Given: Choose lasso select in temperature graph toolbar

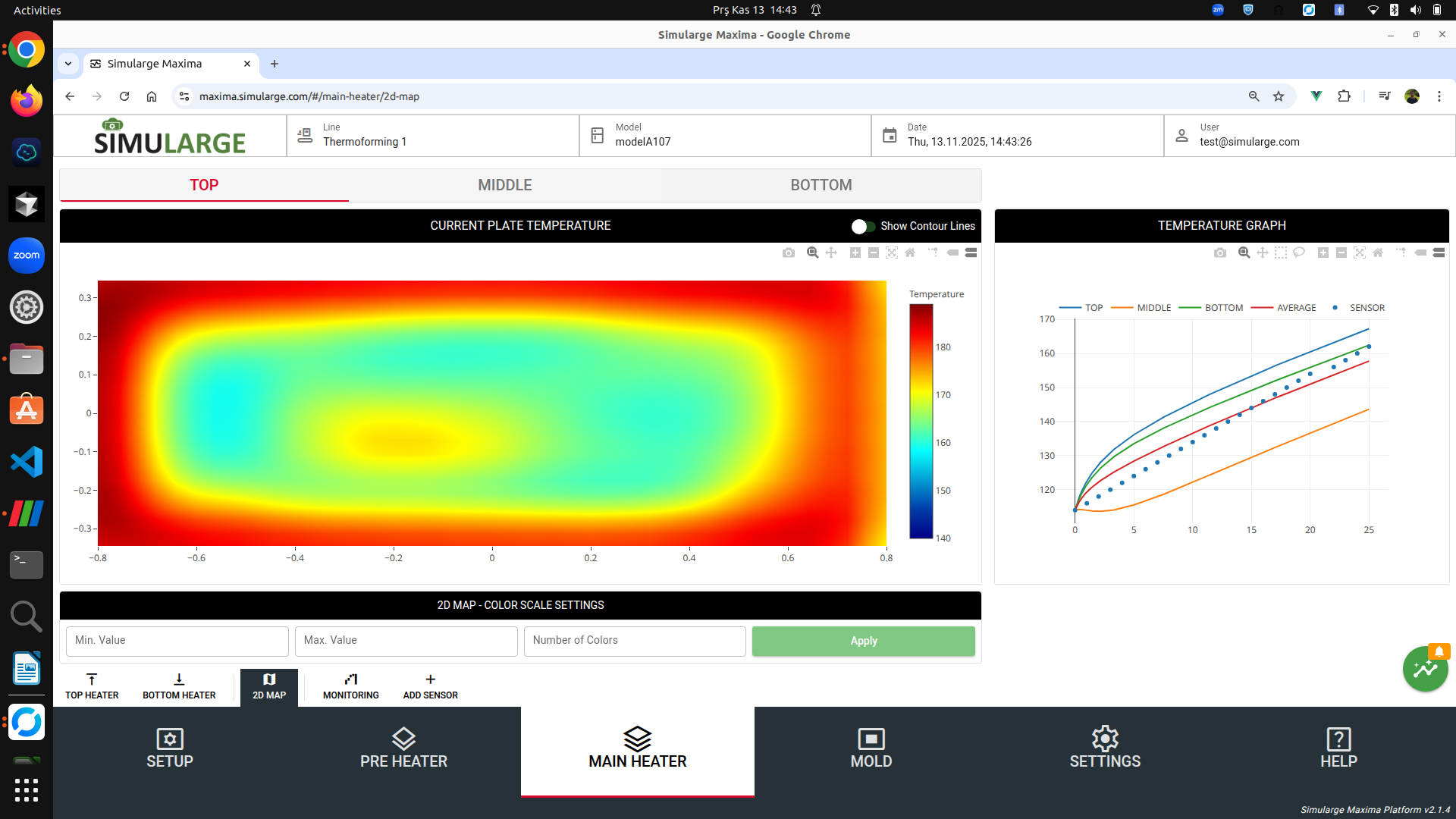Looking at the screenshot, I should [x=1299, y=253].
